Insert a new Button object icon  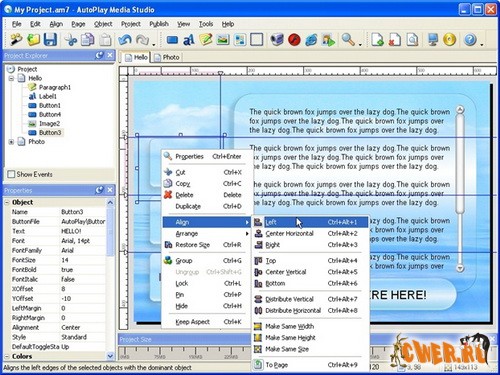point(172,40)
